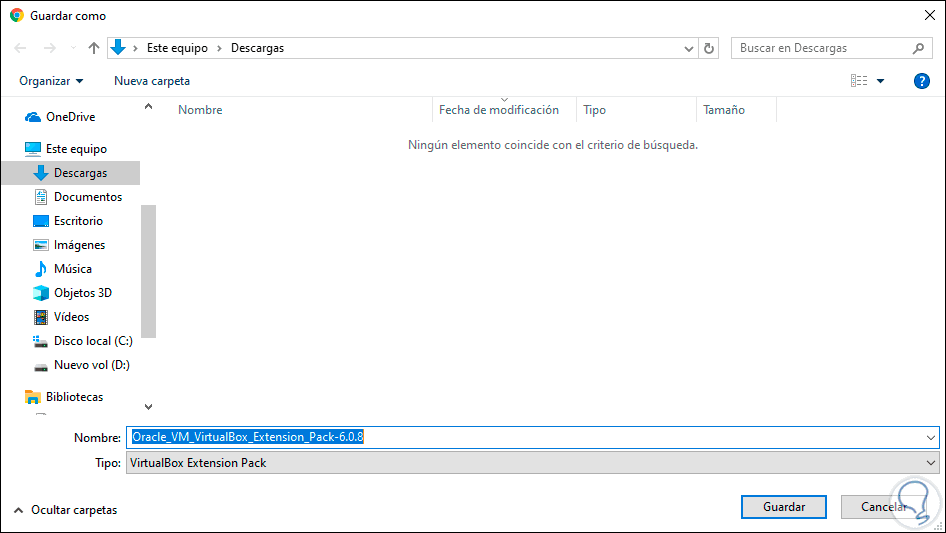Open Documentos in the sidebar
This screenshot has width=946, height=533.
[x=77, y=197]
